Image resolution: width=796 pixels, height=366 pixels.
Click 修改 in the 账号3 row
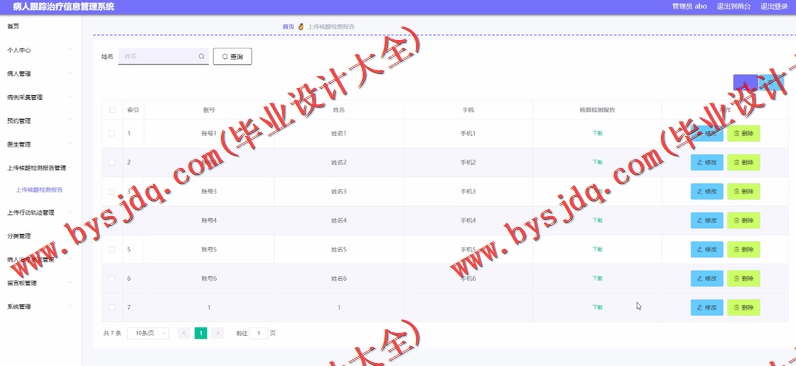point(707,191)
